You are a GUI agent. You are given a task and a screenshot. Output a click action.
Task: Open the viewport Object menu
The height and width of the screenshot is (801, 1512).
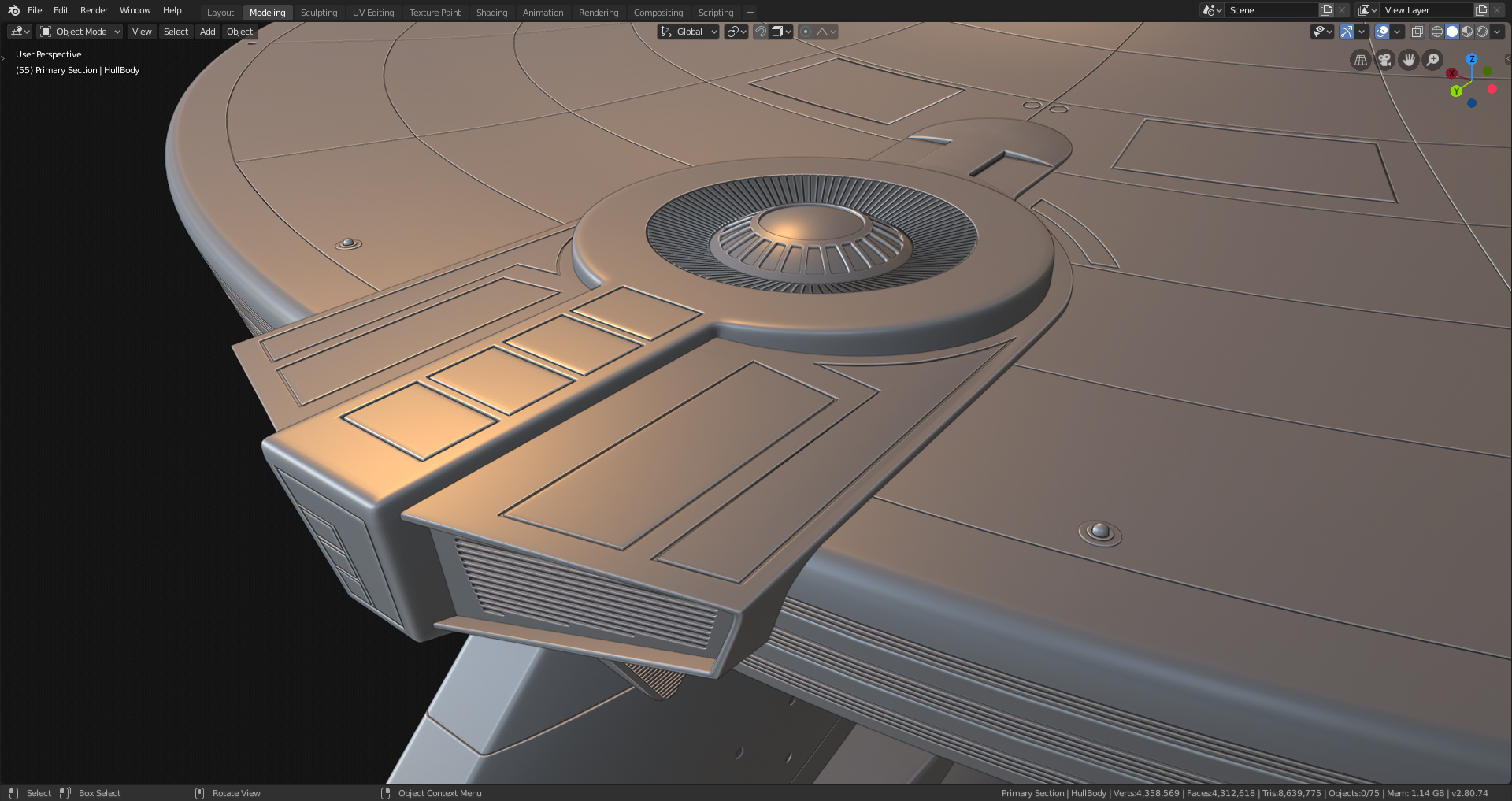239,32
